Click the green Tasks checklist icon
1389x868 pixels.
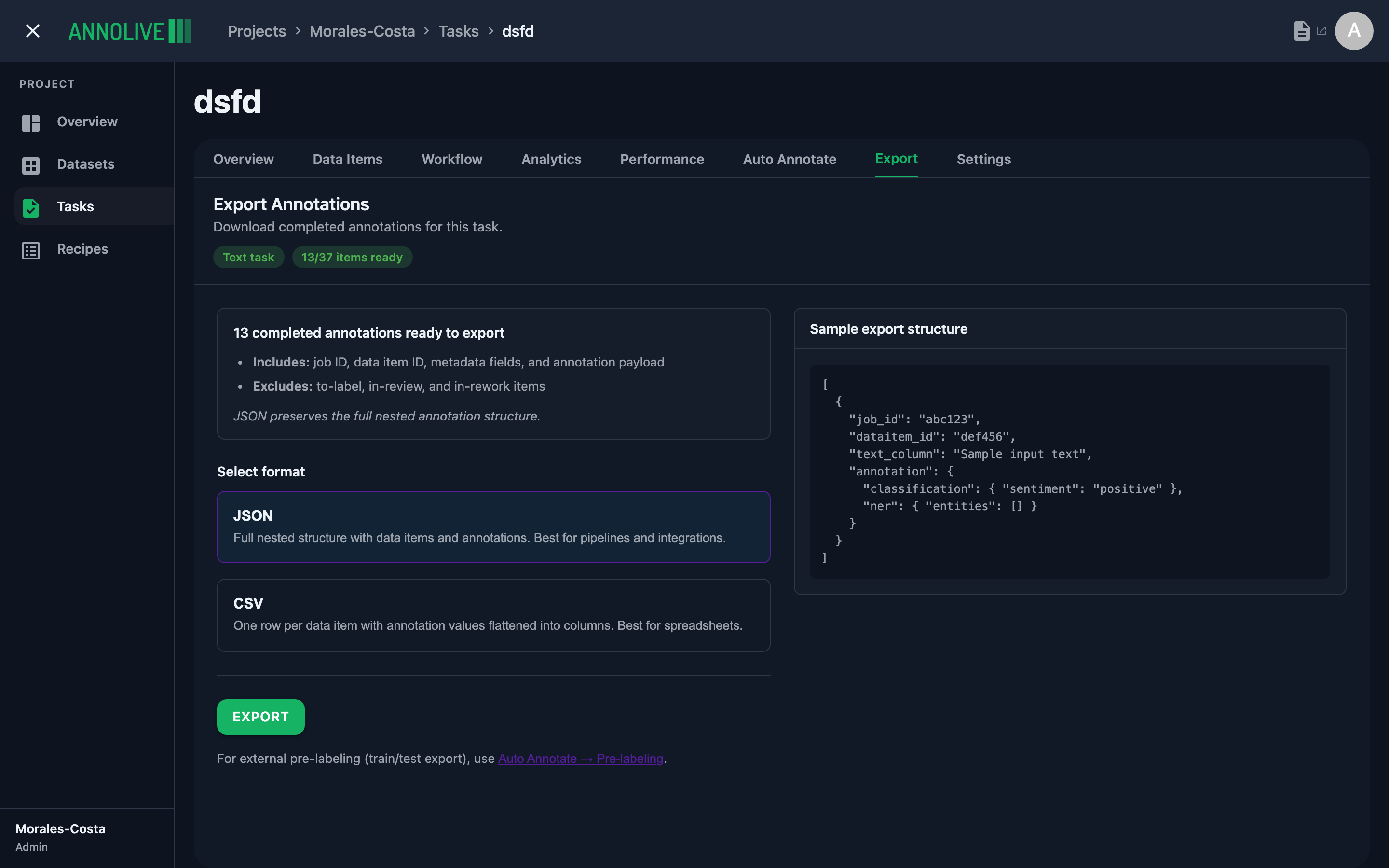point(31,207)
